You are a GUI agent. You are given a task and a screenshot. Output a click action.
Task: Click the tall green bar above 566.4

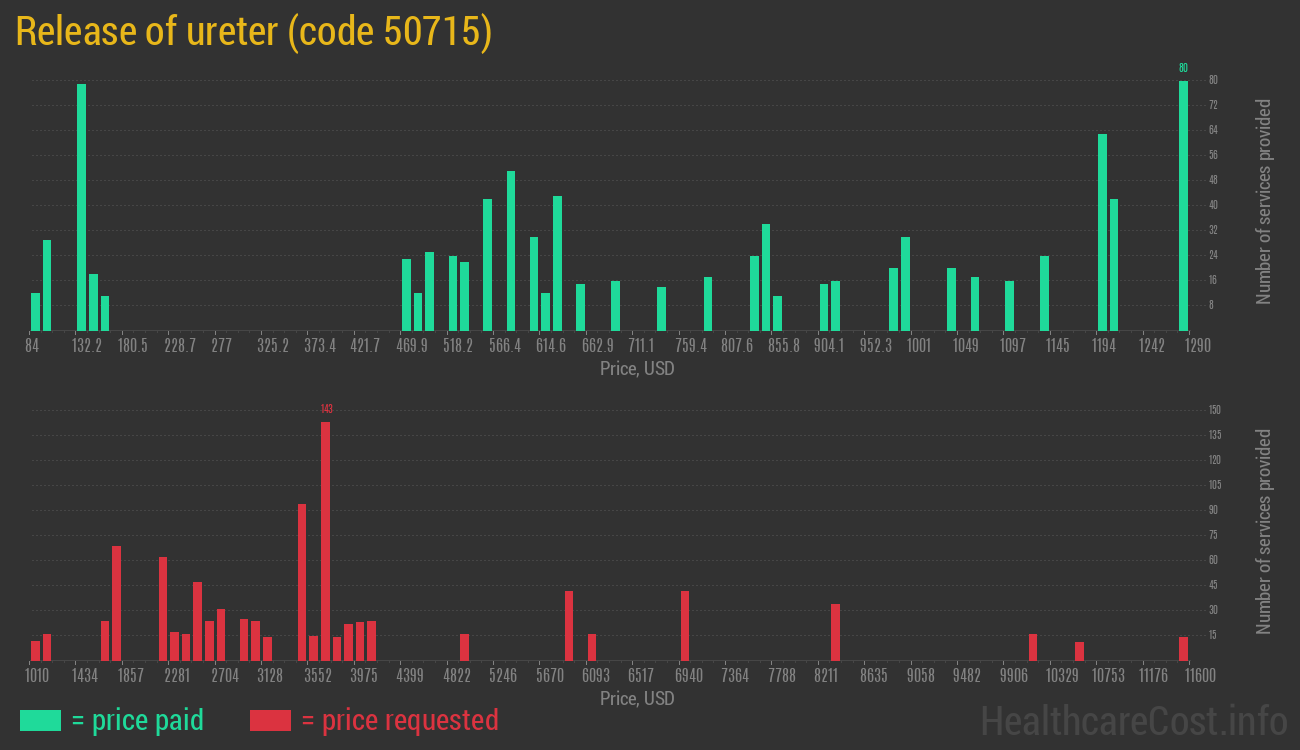pyautogui.click(x=511, y=250)
